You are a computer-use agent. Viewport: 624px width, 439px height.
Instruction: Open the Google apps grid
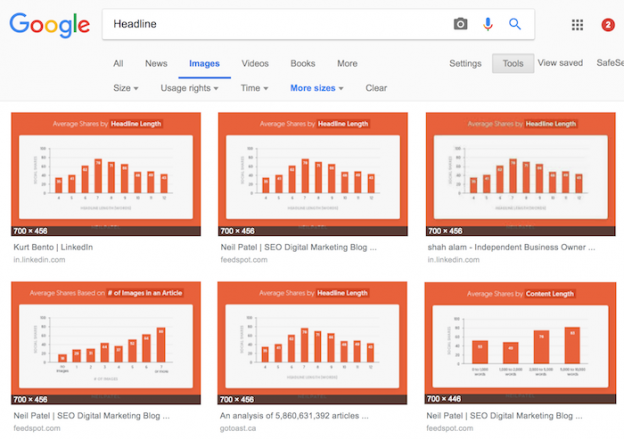pyautogui.click(x=577, y=25)
